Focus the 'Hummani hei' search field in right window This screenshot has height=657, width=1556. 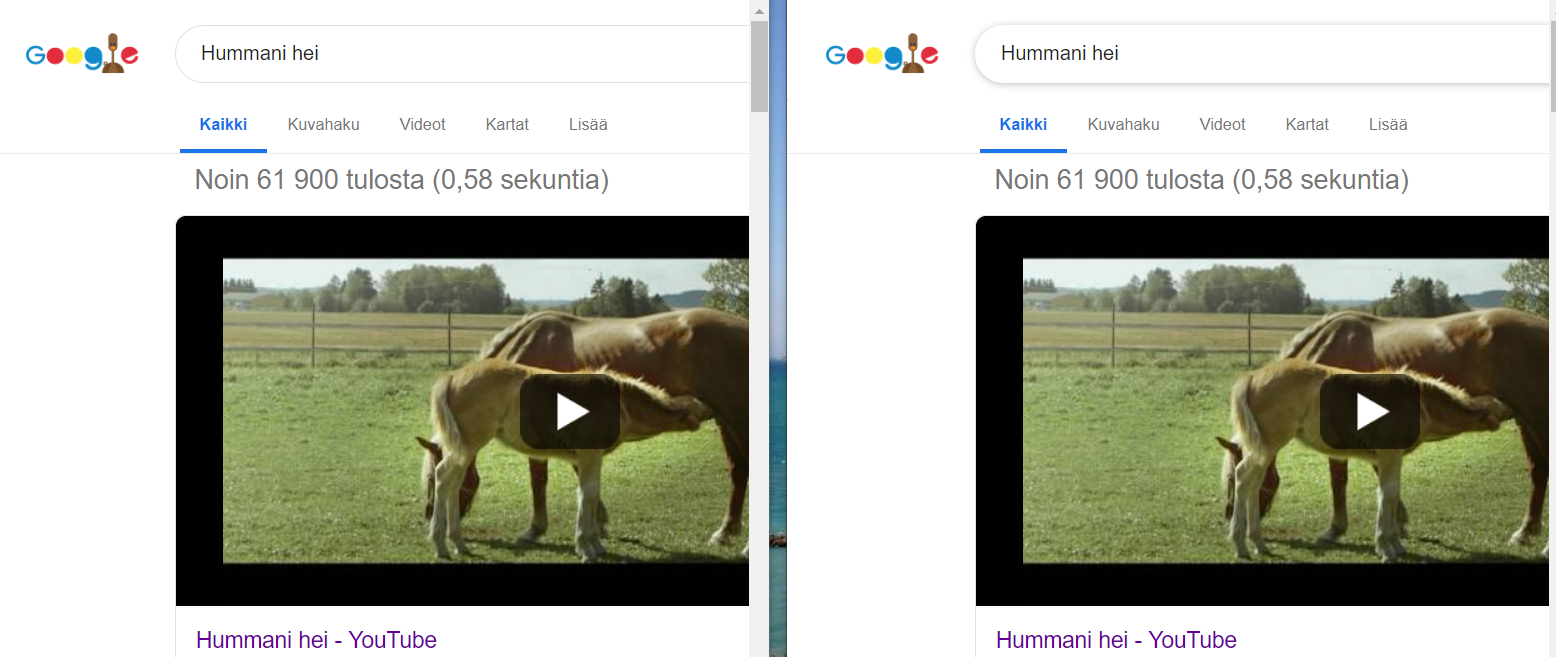point(1262,54)
